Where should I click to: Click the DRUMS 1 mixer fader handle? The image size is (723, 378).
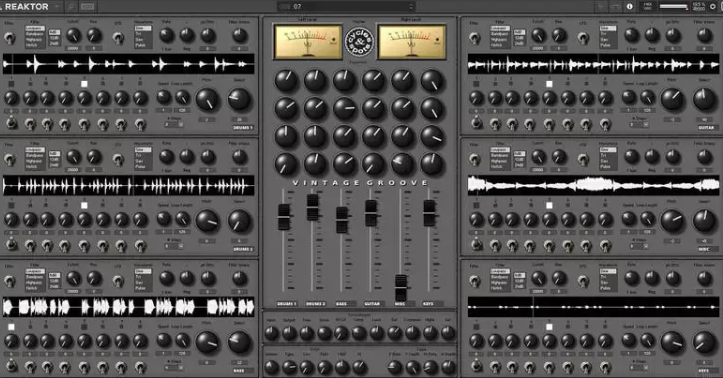(284, 217)
